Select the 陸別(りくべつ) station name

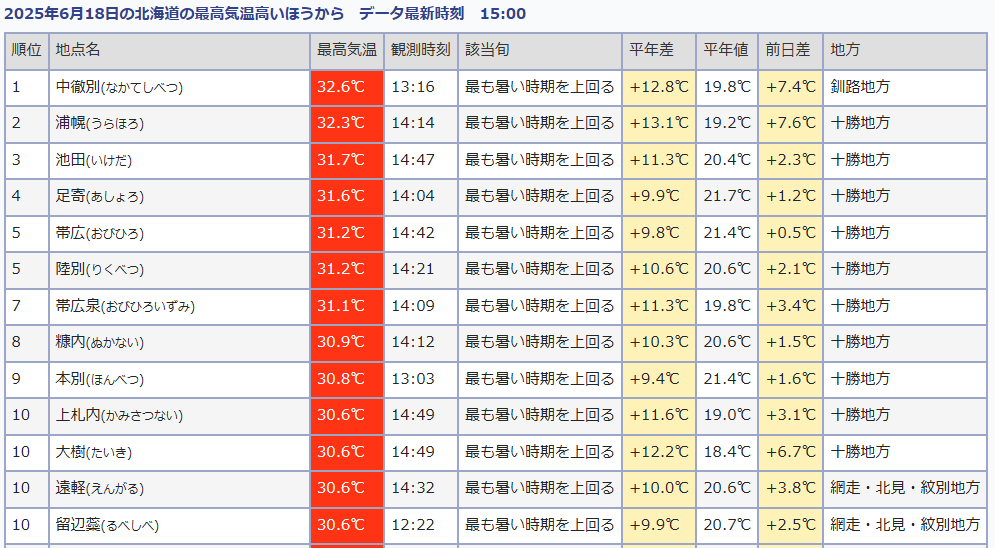(x=100, y=269)
